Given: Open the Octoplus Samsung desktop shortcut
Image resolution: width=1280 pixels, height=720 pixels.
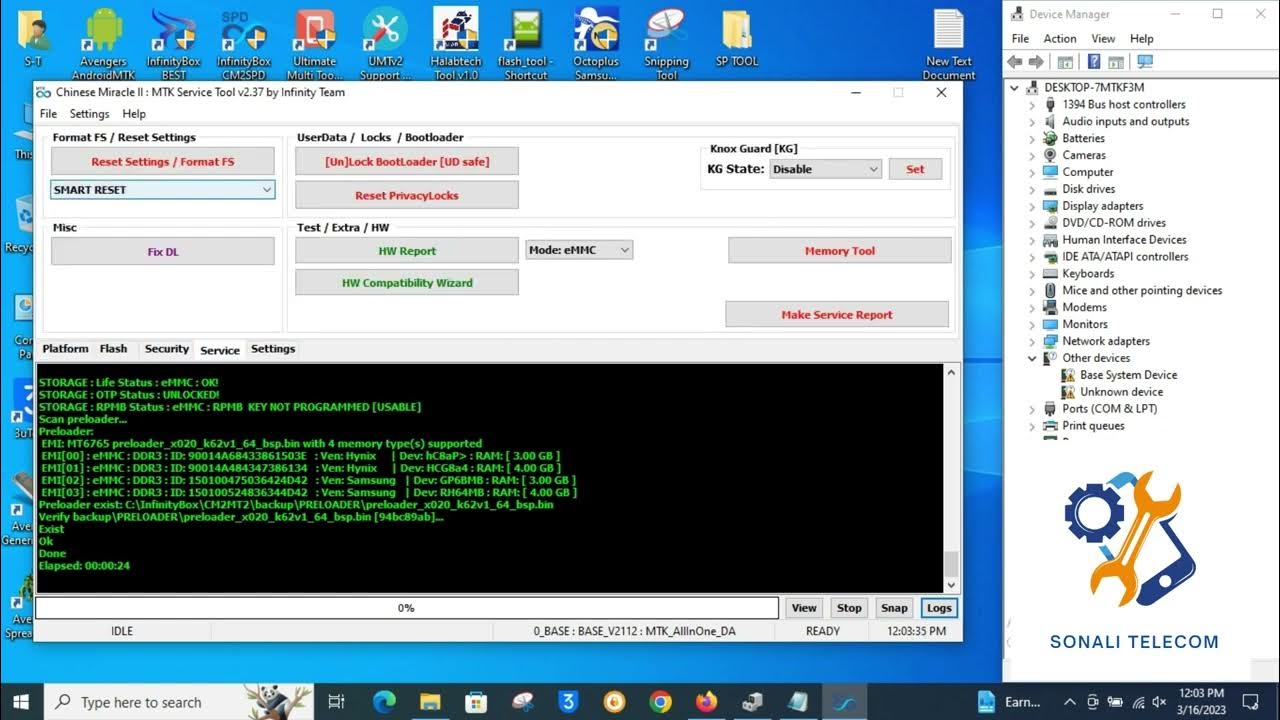Looking at the screenshot, I should pyautogui.click(x=596, y=43).
